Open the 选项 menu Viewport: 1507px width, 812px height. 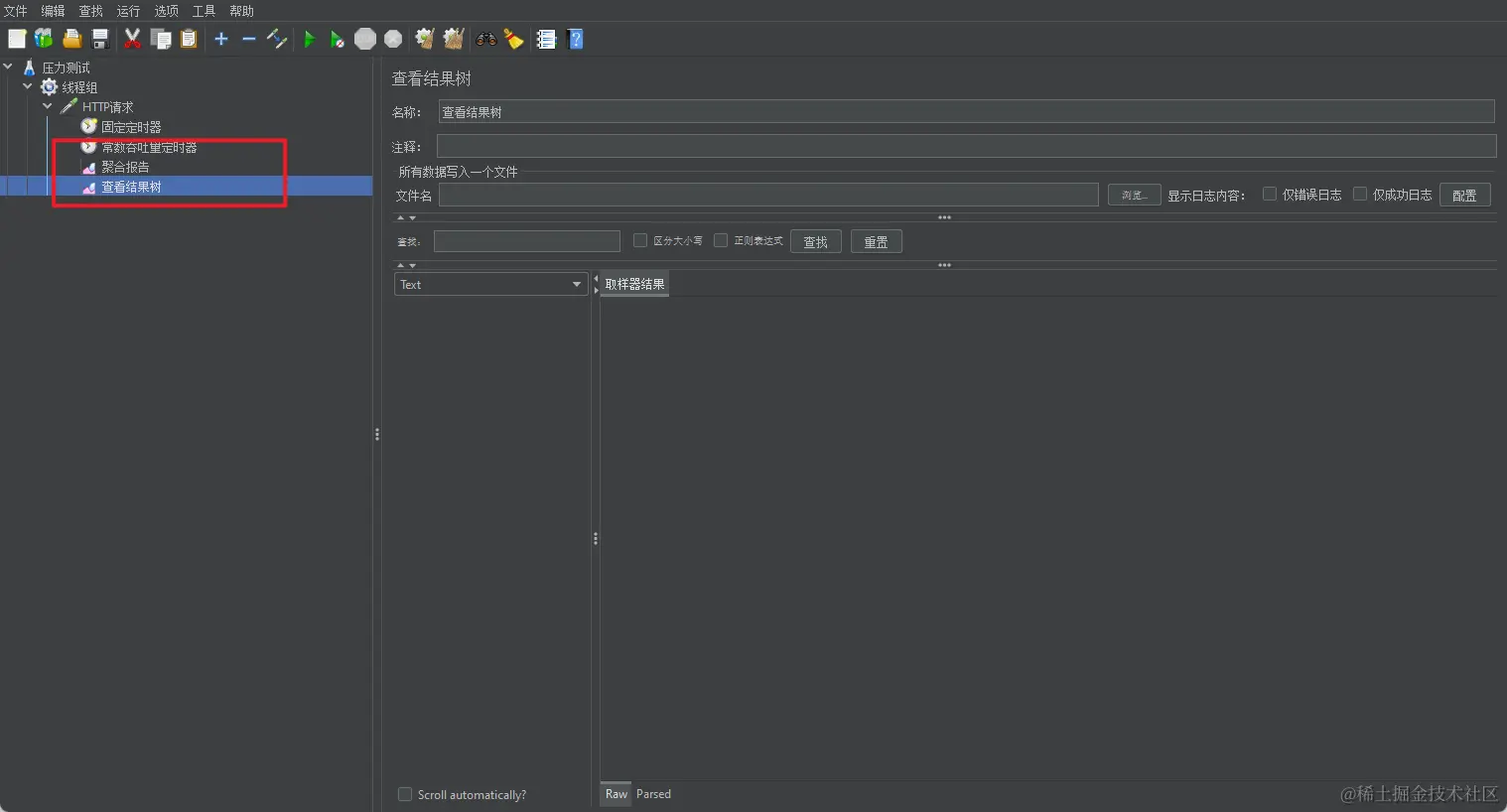[x=166, y=11]
